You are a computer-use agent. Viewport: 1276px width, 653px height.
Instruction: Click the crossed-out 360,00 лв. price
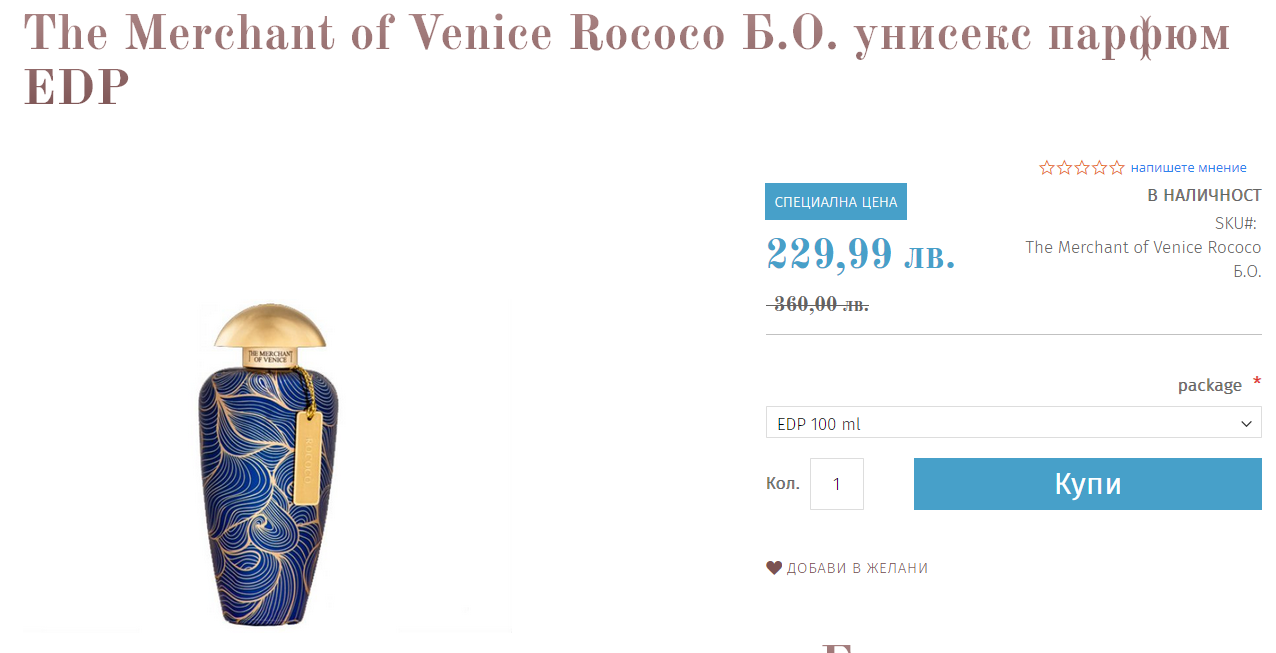(820, 305)
